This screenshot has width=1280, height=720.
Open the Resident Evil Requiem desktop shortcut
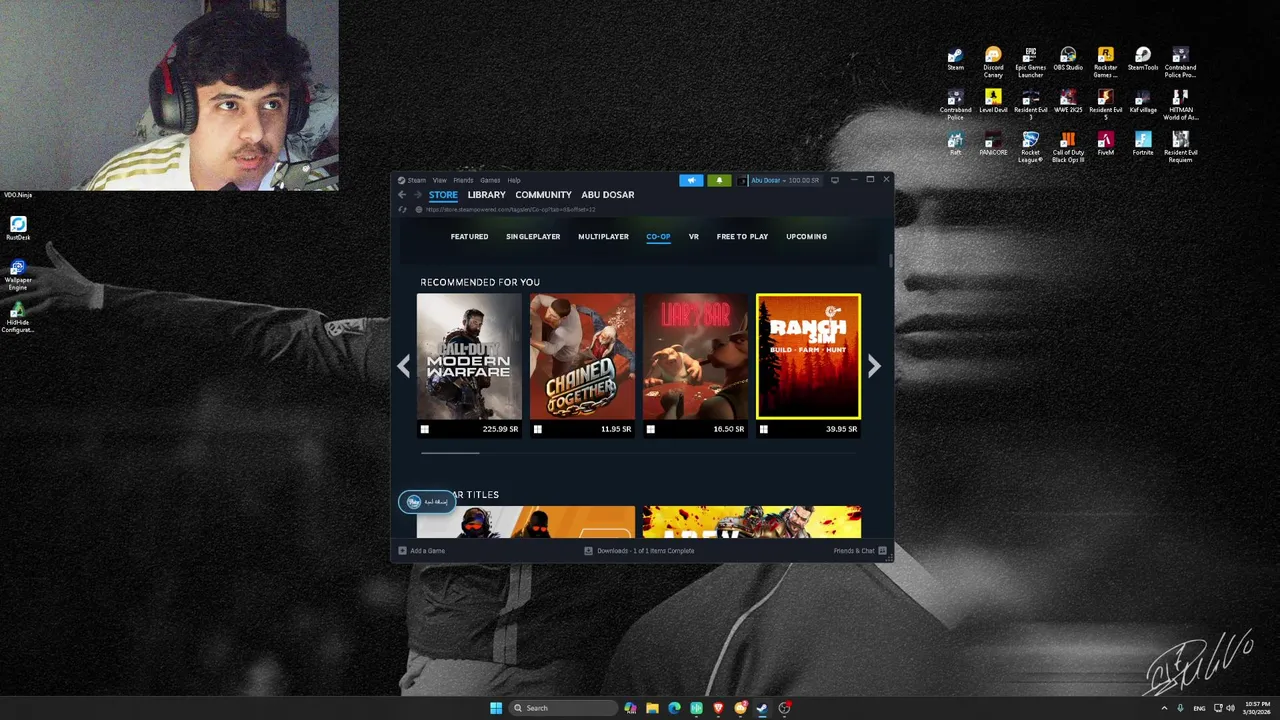click(1180, 146)
